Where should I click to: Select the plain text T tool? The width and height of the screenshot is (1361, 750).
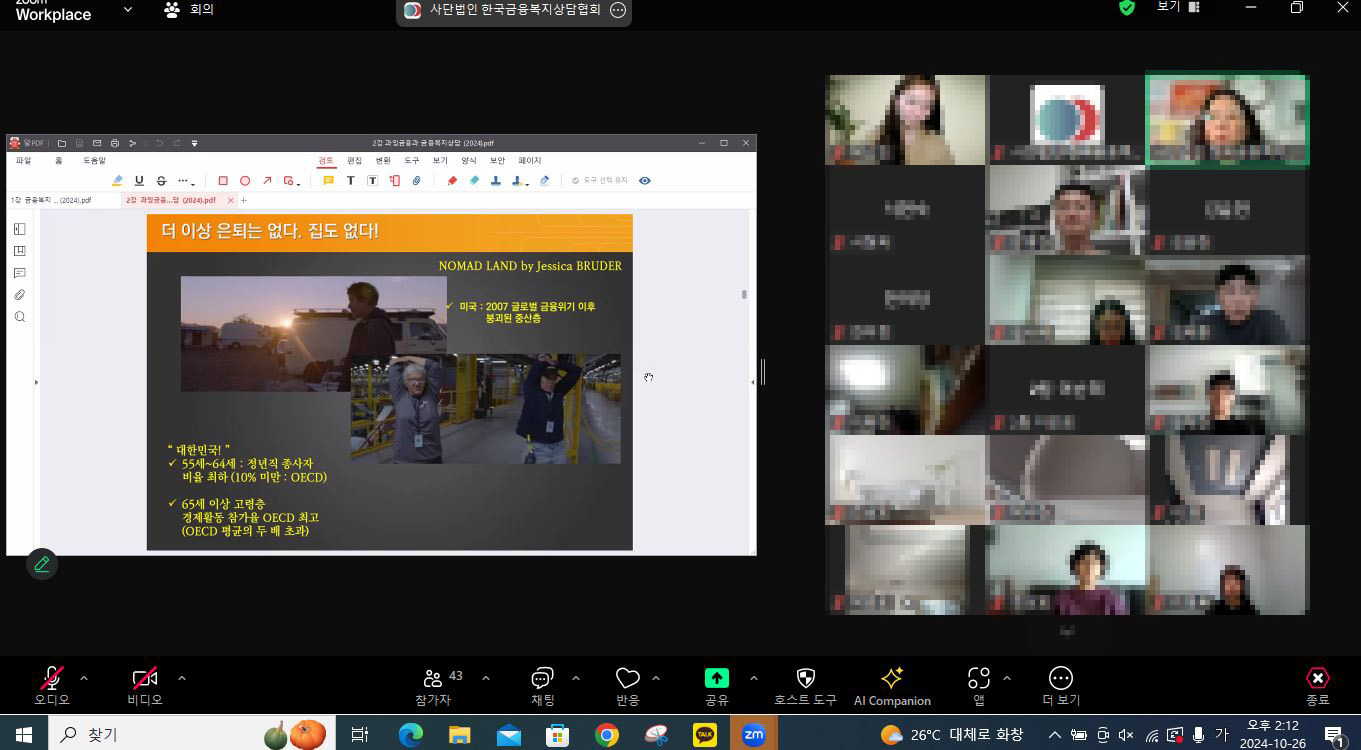coord(350,181)
